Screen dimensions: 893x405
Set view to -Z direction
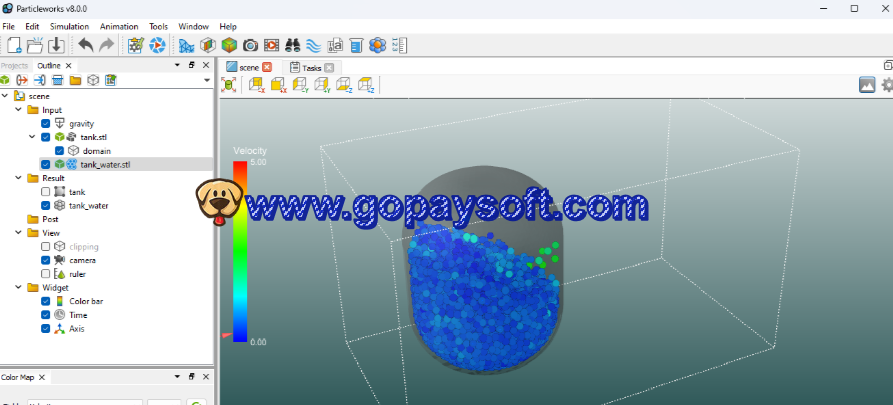point(344,85)
